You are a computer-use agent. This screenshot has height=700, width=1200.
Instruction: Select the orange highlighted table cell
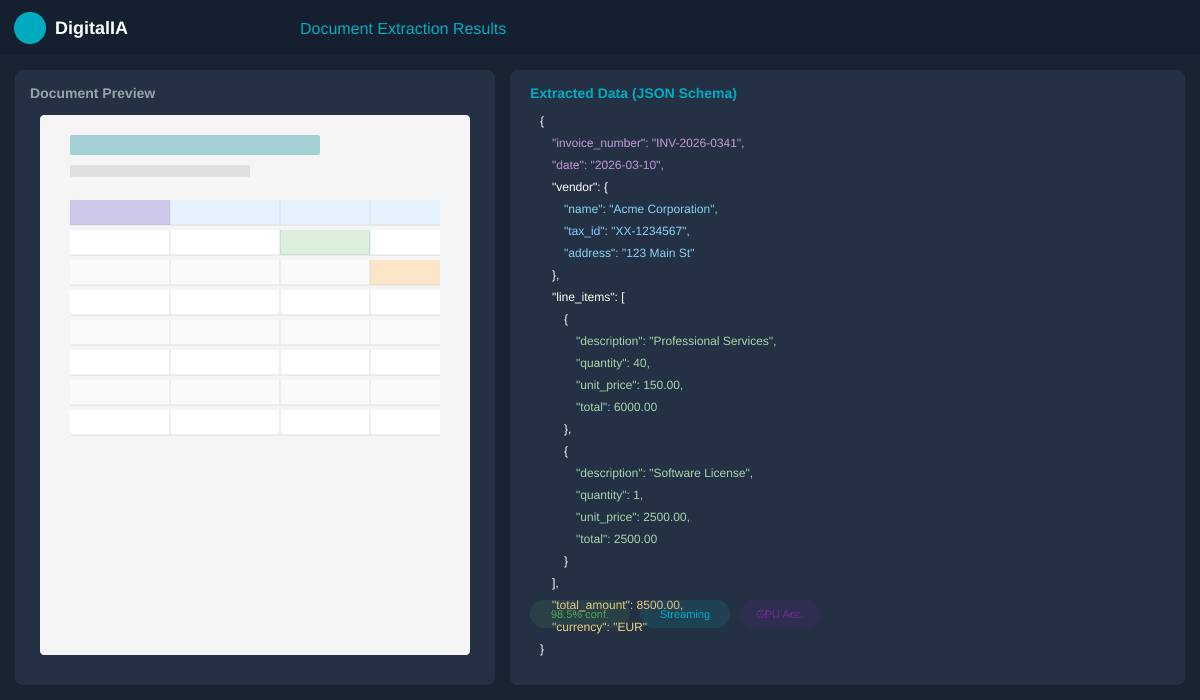pos(405,272)
